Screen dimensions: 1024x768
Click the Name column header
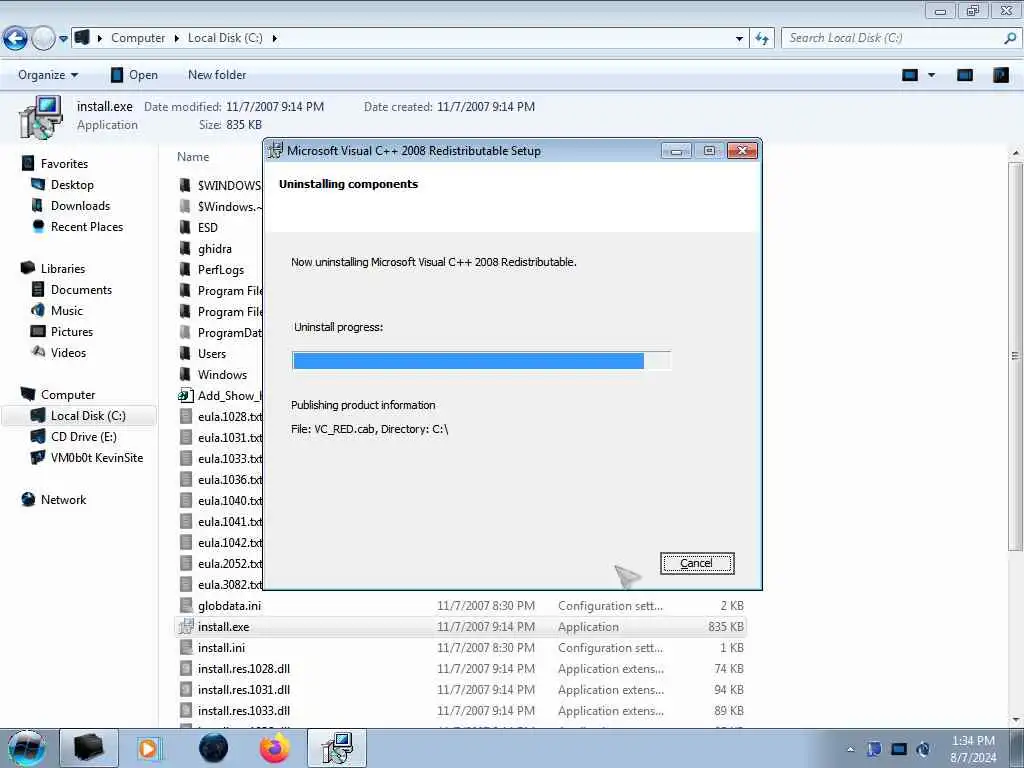point(193,157)
